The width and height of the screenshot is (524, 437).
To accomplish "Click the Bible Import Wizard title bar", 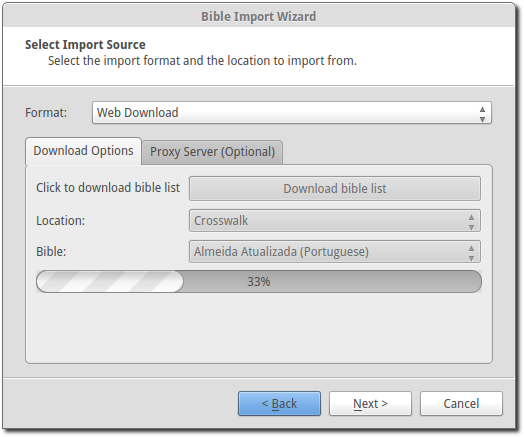I will click(x=259, y=16).
